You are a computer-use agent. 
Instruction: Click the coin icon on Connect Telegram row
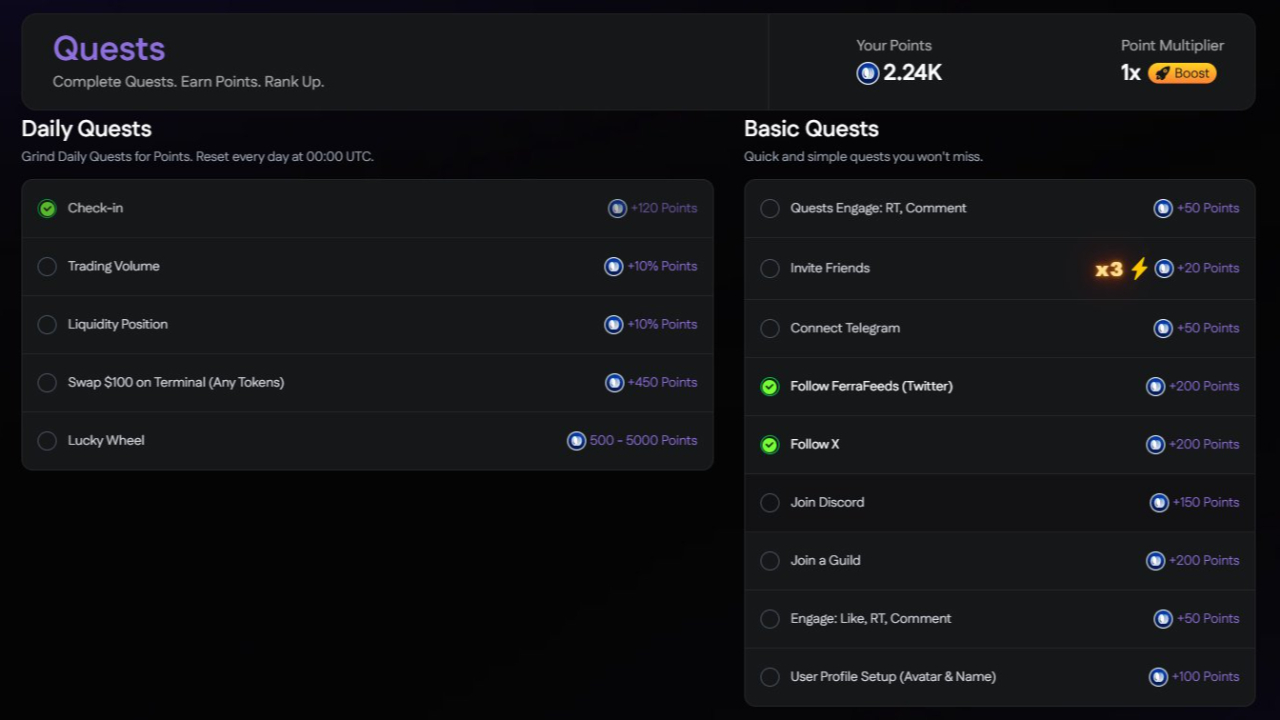tap(1163, 328)
